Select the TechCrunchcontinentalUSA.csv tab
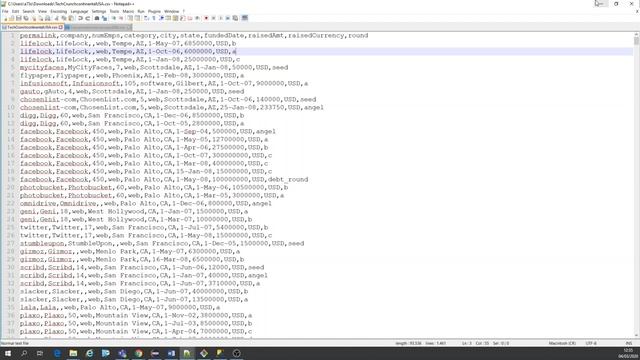The image size is (640, 360). point(32,27)
